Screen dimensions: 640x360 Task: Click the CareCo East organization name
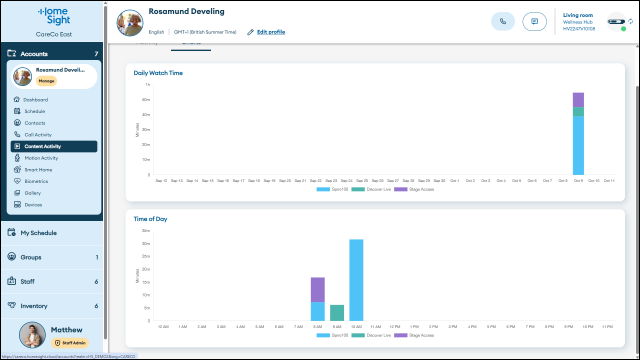[54, 34]
